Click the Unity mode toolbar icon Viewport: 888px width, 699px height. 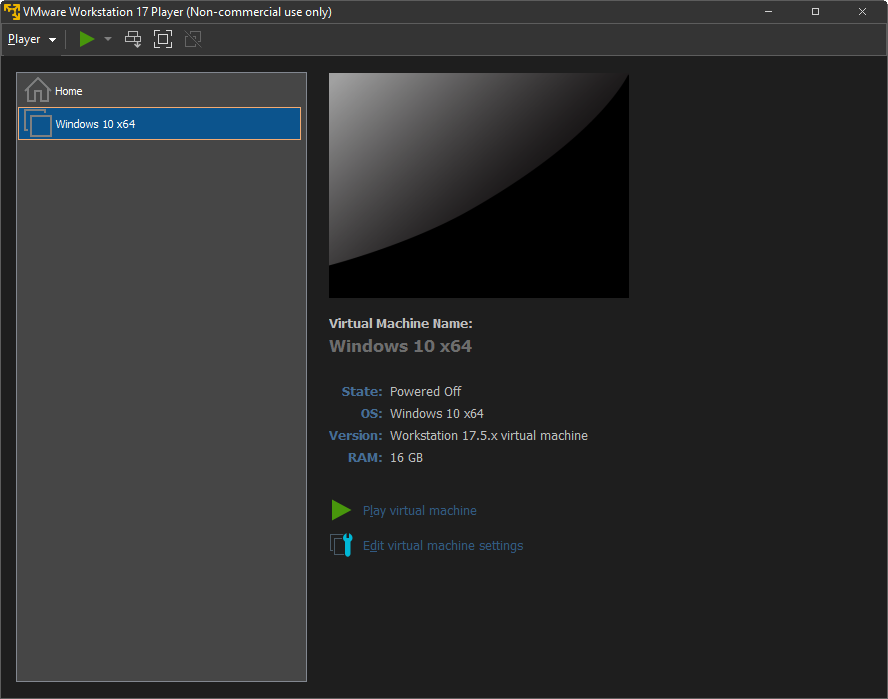click(x=193, y=39)
